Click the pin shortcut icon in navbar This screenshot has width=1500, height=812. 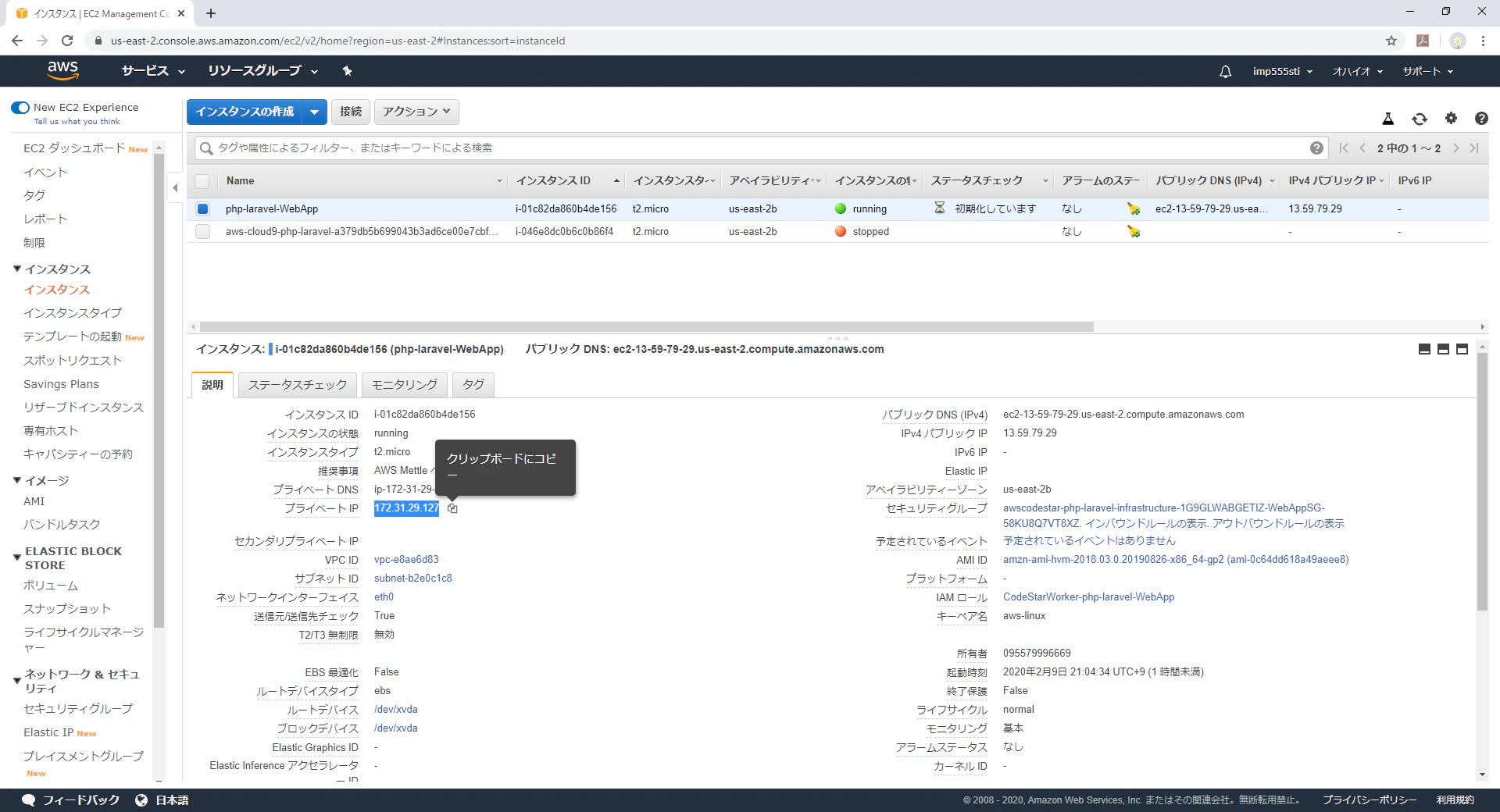click(347, 71)
